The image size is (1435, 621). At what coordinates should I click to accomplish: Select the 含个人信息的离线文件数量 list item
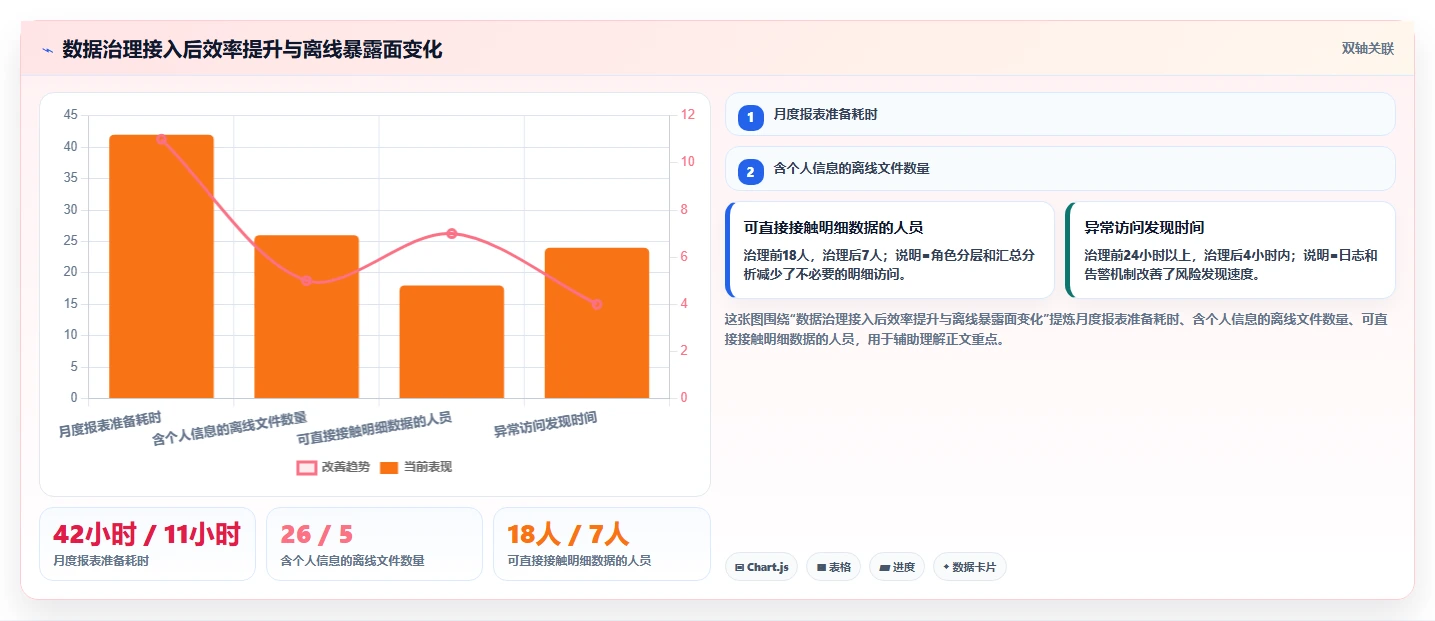pyautogui.click(x=1059, y=169)
